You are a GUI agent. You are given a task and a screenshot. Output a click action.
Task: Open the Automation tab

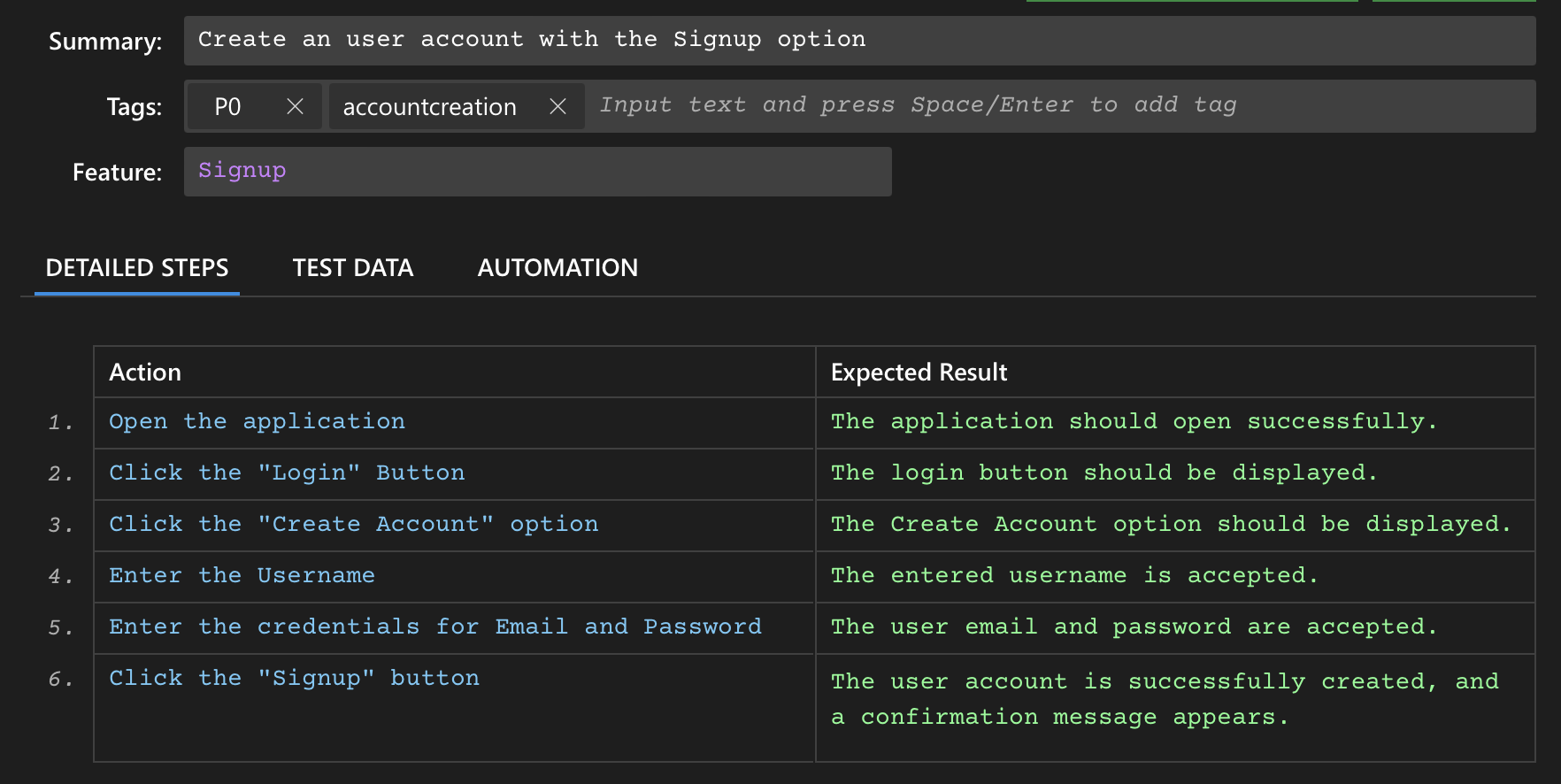coord(557,268)
